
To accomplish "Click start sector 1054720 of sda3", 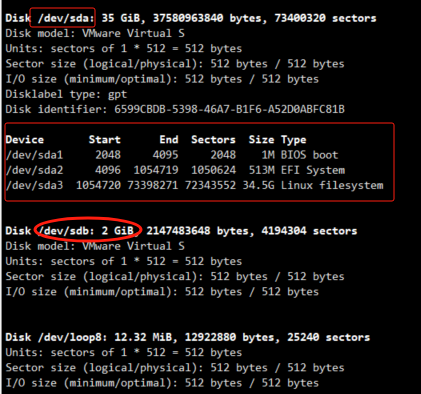I will pos(98,185).
